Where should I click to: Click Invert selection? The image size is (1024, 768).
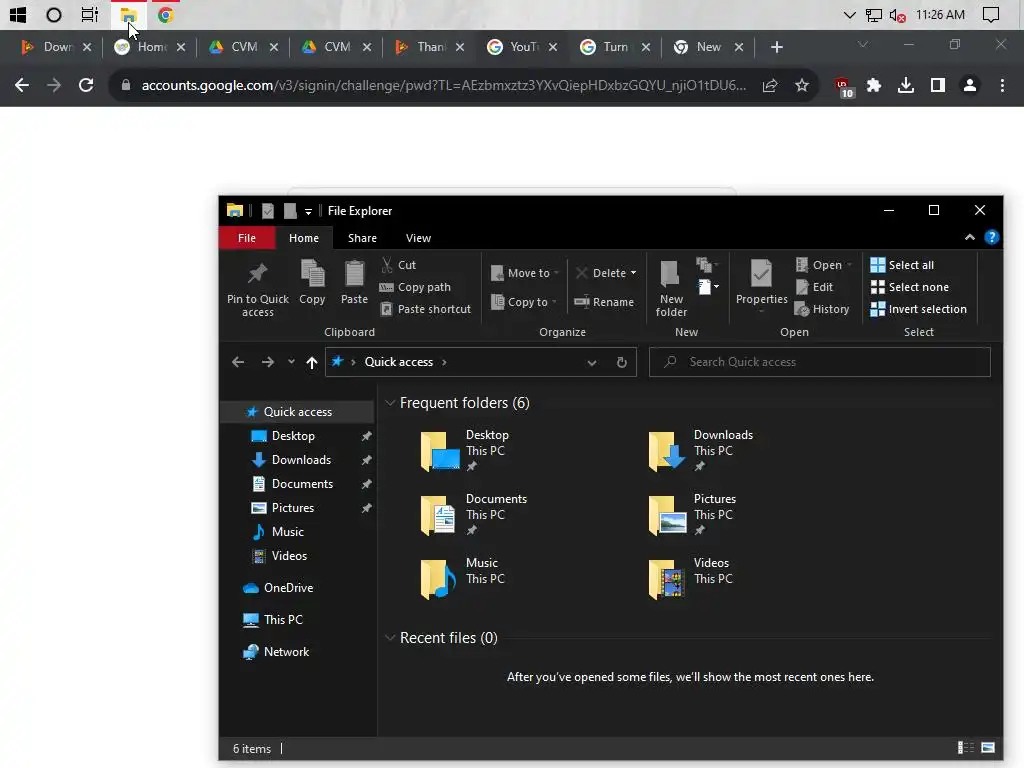click(x=918, y=309)
